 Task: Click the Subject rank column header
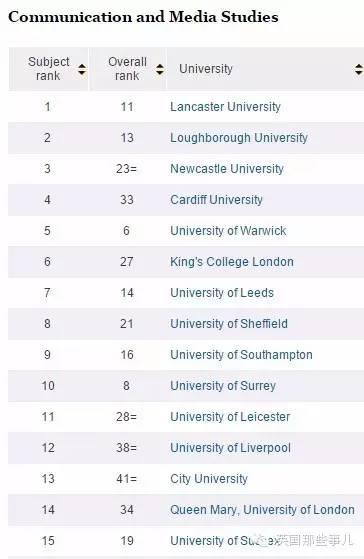point(48,69)
